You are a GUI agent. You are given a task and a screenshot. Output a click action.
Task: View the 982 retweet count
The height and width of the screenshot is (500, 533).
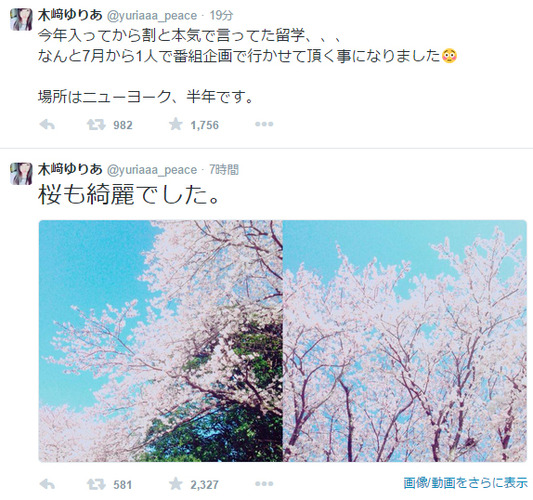[123, 125]
